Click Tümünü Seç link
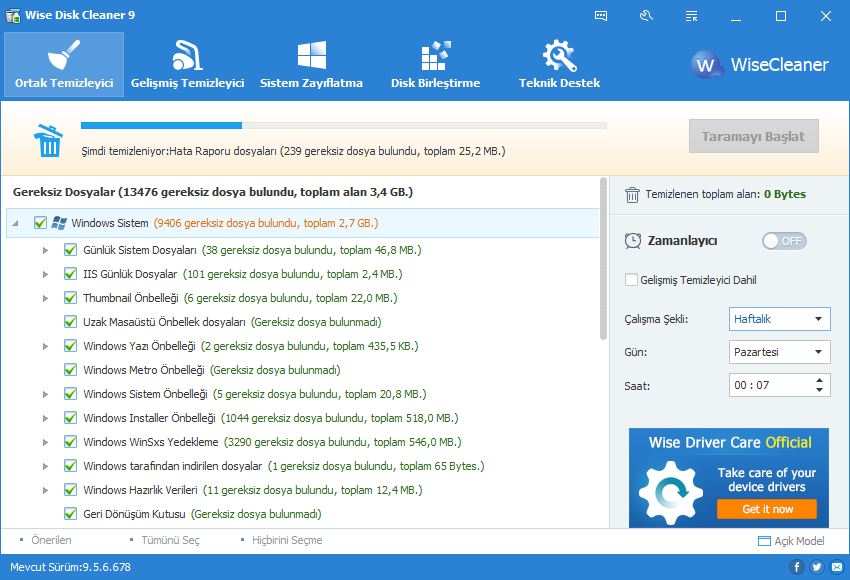The height and width of the screenshot is (580, 850). 170,540
